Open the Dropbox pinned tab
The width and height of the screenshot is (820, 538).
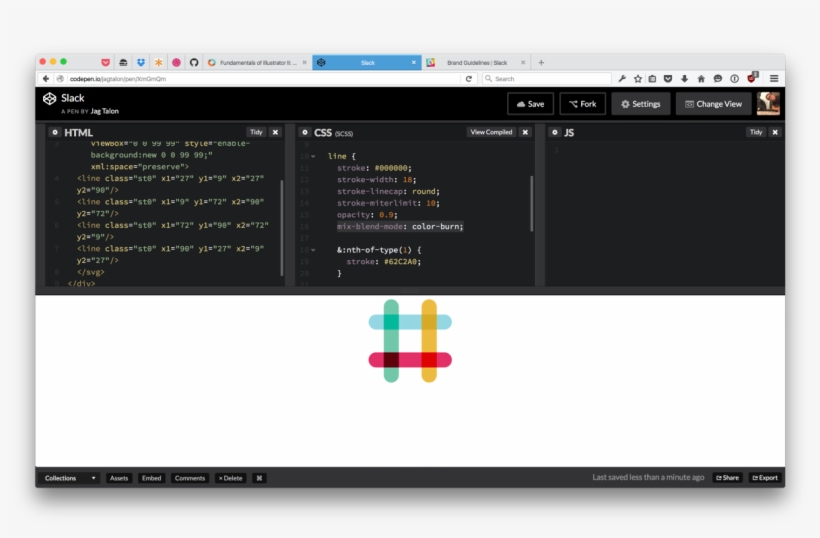pyautogui.click(x=141, y=62)
